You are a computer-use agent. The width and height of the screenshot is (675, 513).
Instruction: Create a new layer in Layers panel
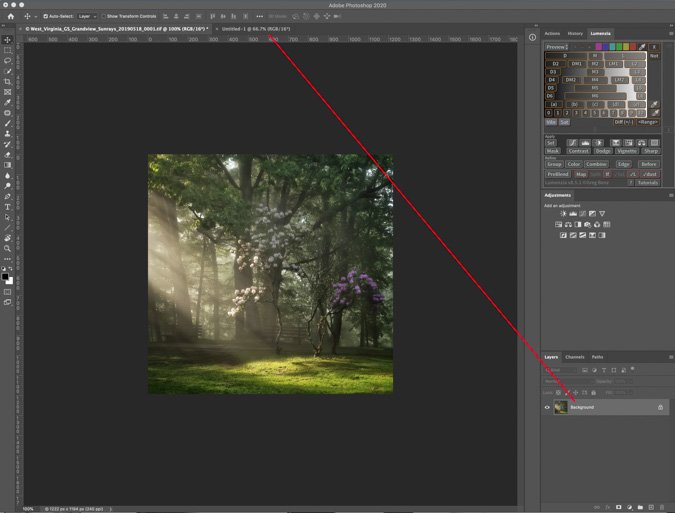pyautogui.click(x=651, y=507)
